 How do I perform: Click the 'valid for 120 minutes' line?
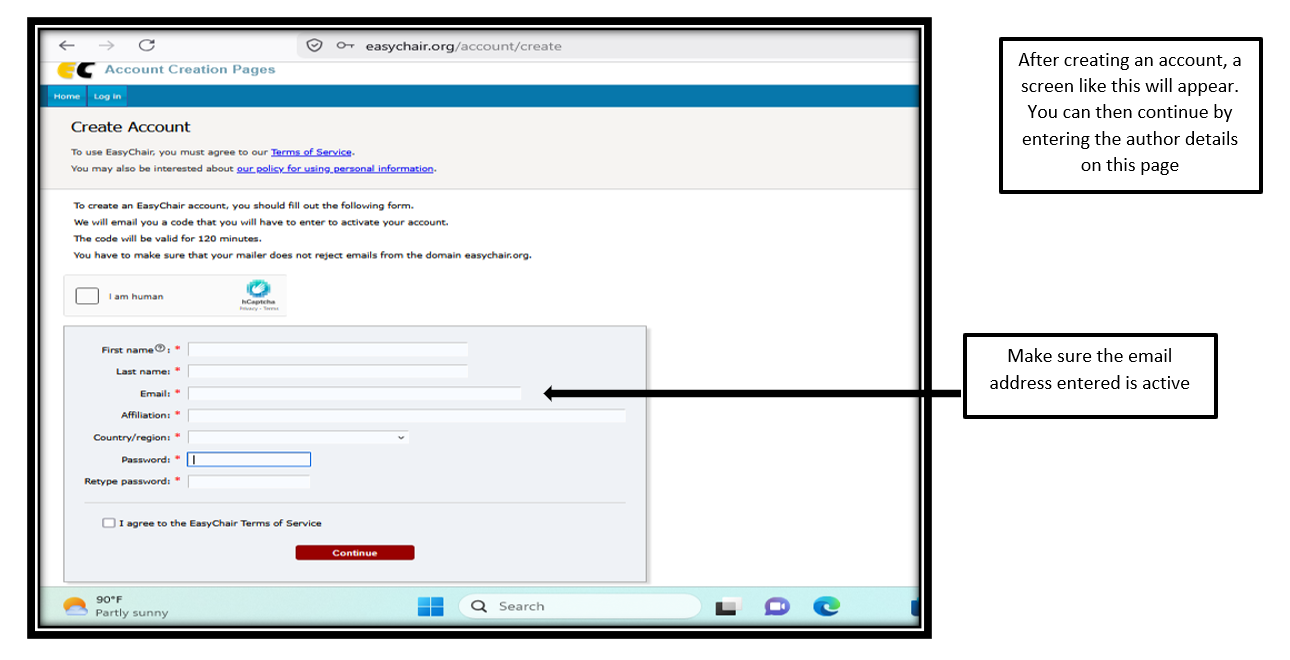pos(168,238)
